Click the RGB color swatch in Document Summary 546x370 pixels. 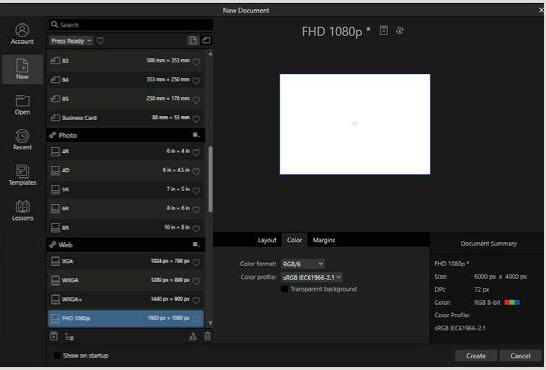point(512,302)
